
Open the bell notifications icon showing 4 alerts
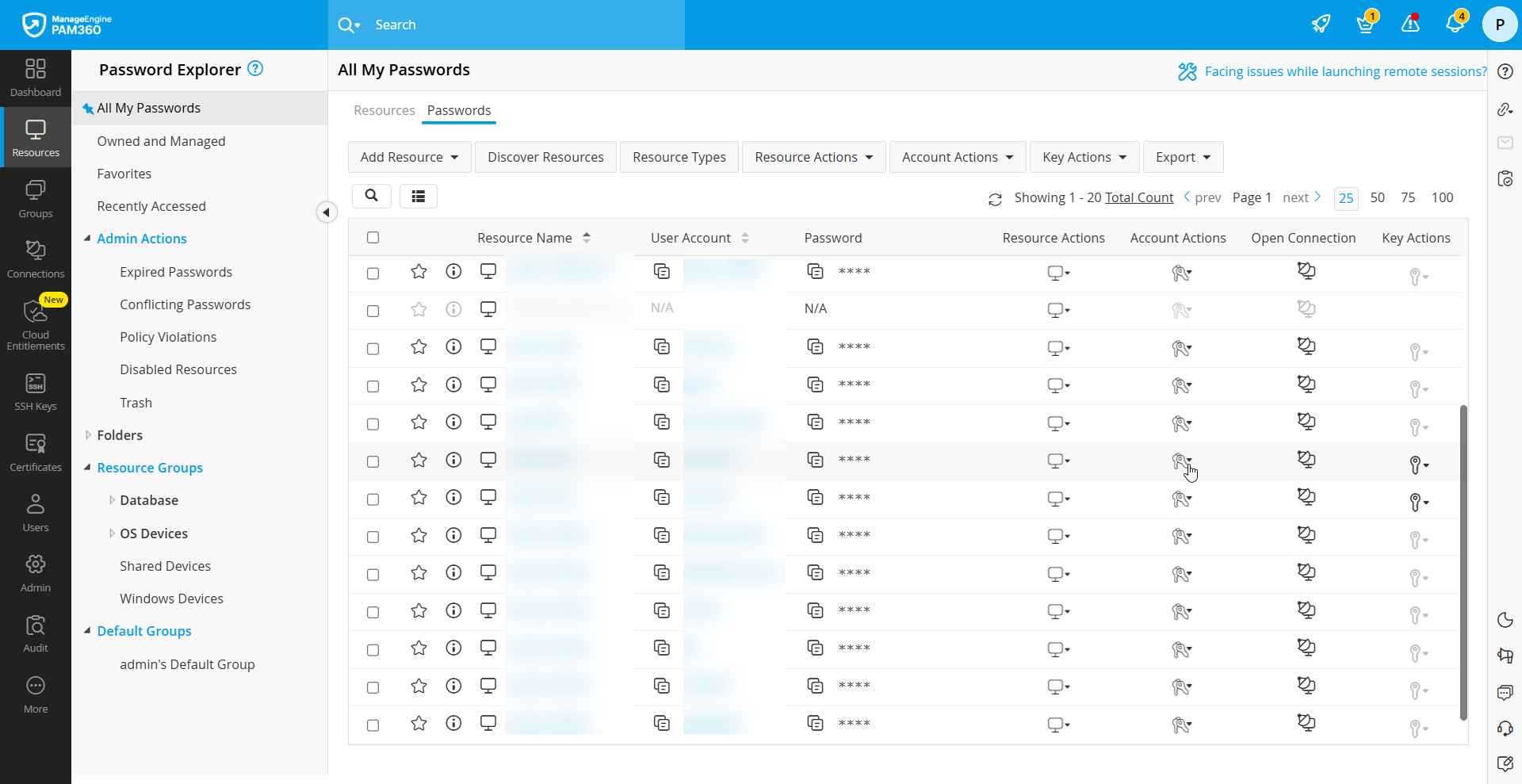[1455, 25]
